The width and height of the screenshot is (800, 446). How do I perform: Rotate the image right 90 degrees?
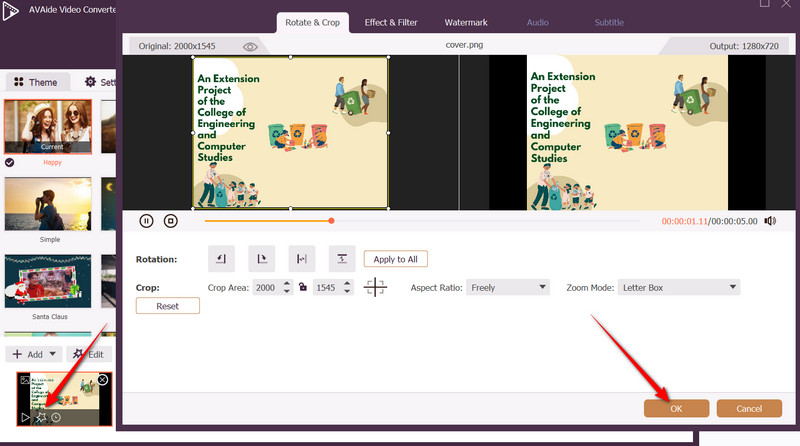tap(261, 259)
